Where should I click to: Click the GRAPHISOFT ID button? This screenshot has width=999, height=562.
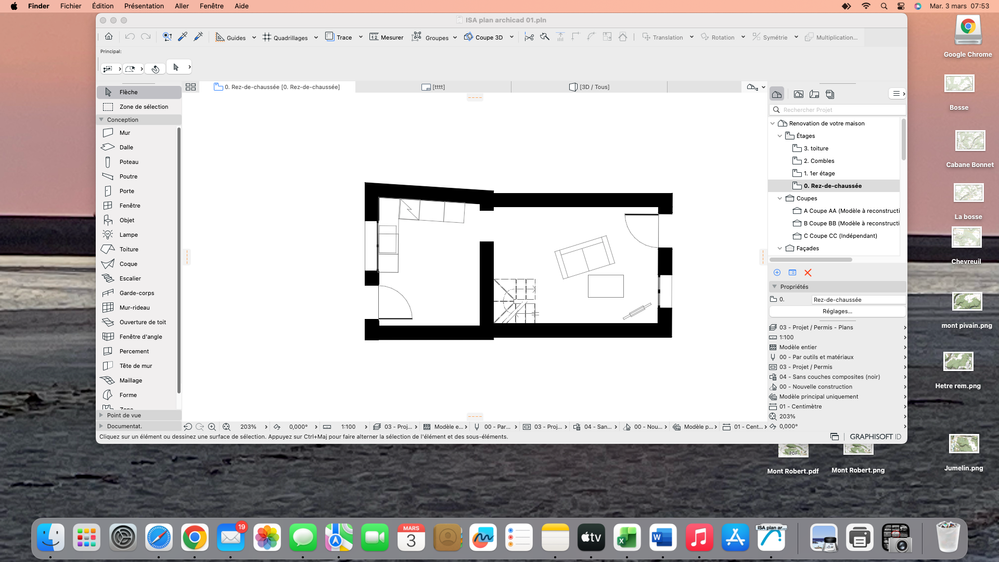[875, 436]
